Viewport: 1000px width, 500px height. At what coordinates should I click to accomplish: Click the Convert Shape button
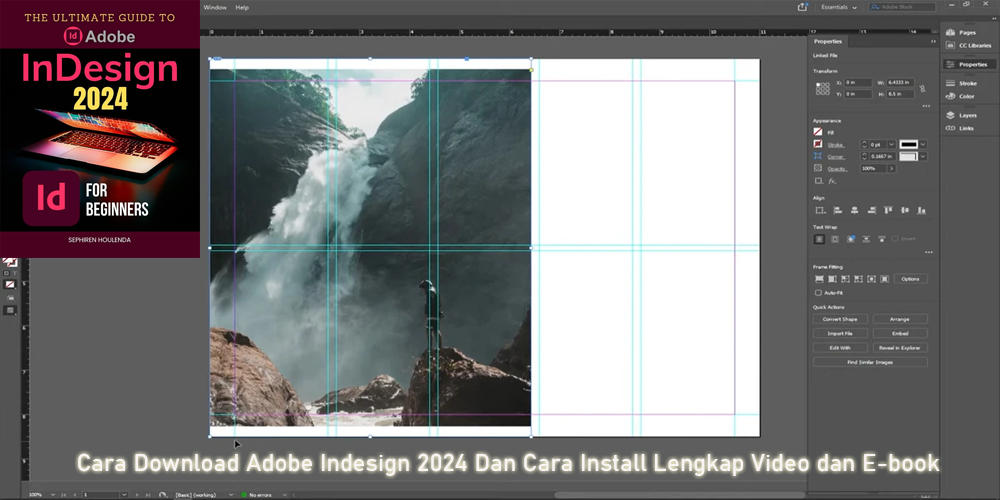(840, 319)
